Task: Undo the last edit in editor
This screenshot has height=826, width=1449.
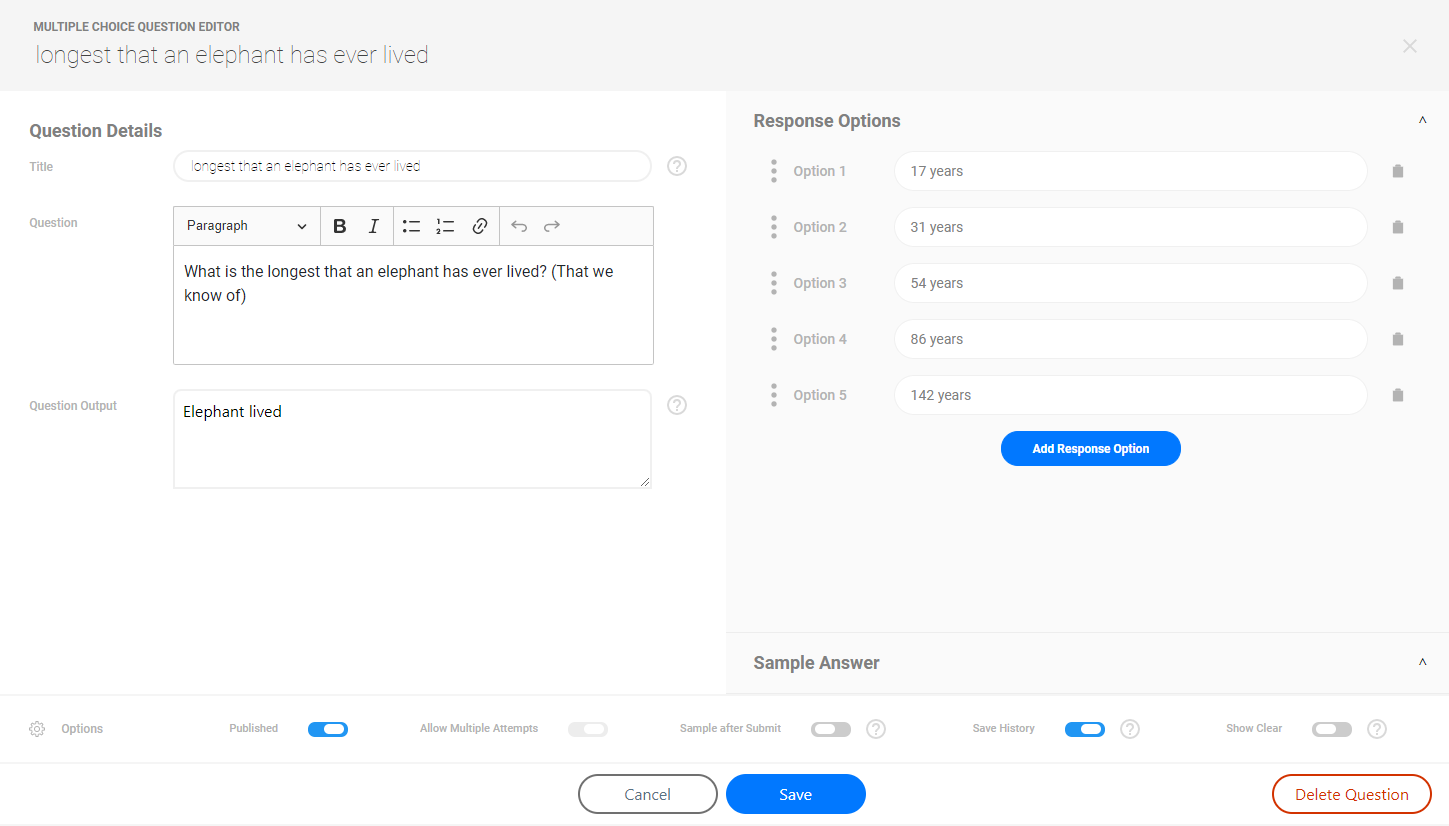Action: click(519, 226)
